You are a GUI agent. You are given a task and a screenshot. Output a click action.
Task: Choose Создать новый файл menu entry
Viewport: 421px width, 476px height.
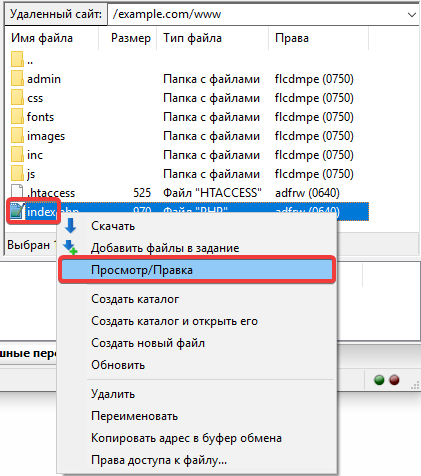197,343
